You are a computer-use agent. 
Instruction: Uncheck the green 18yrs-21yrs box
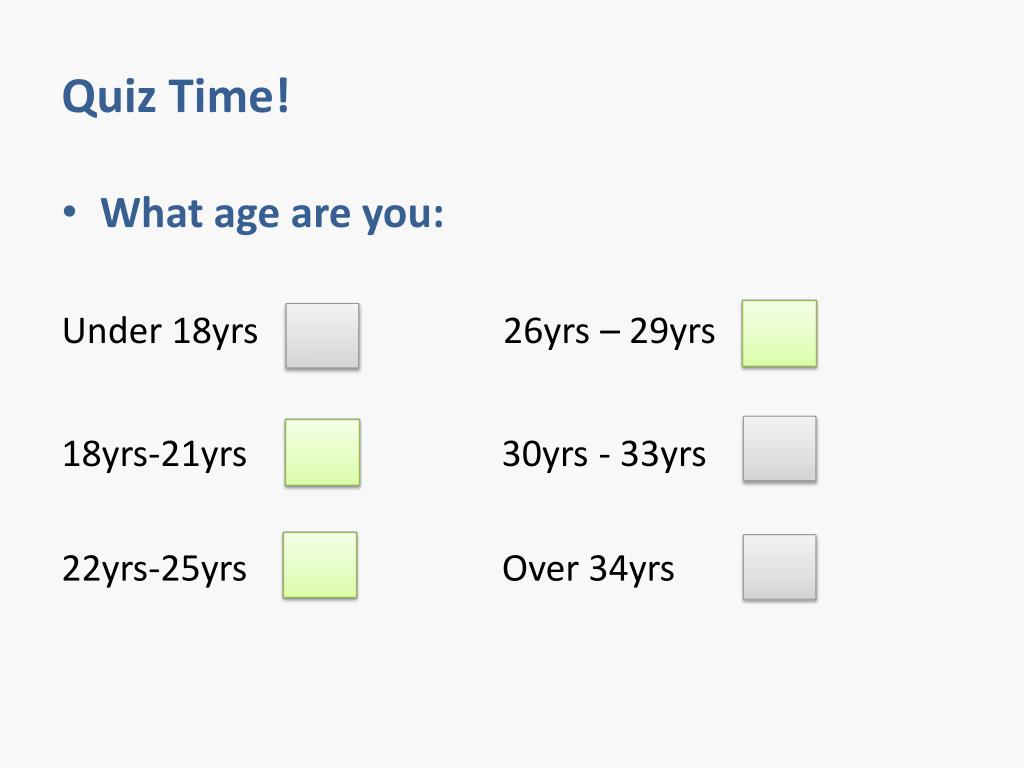click(x=322, y=452)
